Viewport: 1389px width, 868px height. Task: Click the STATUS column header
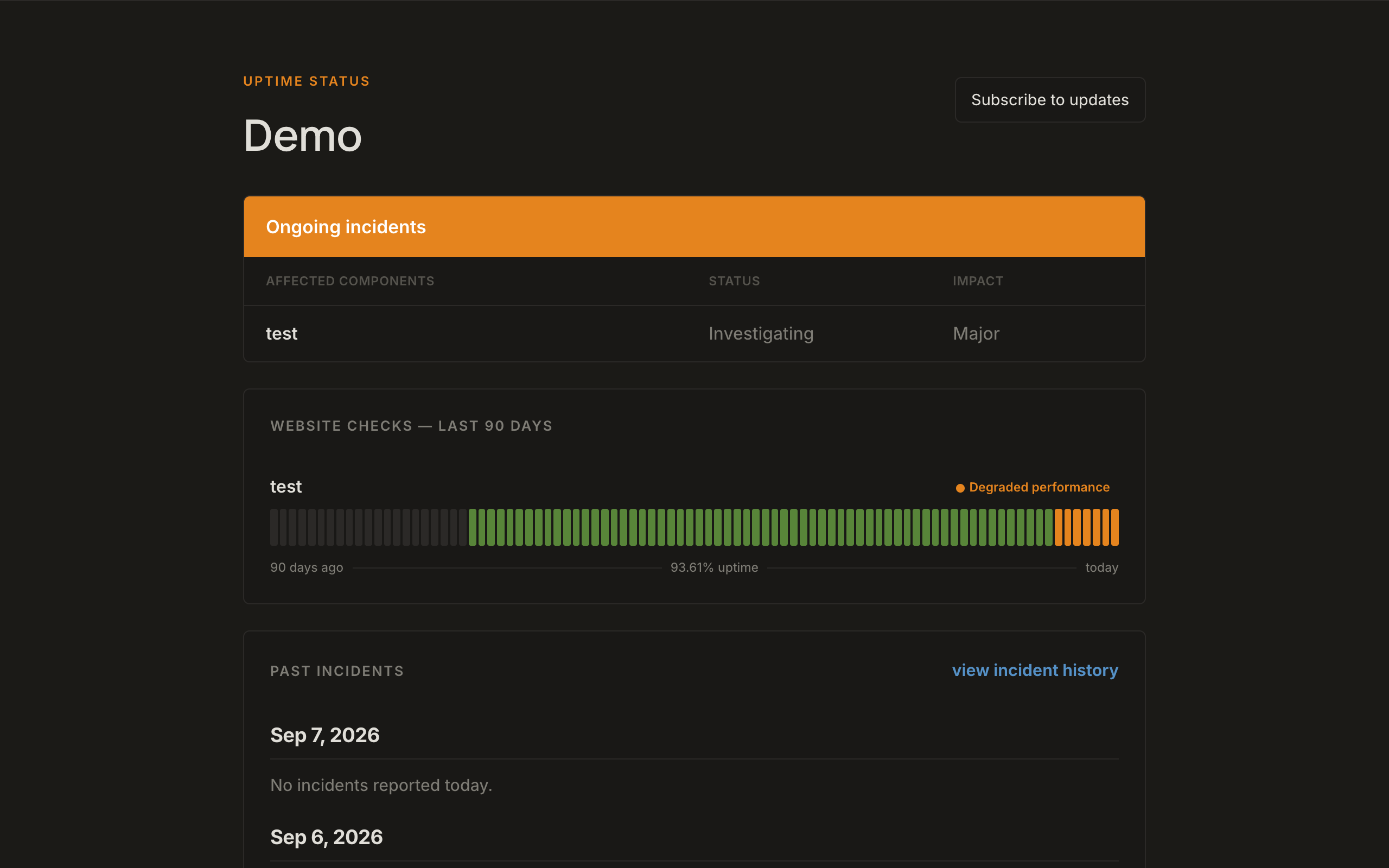pyautogui.click(x=734, y=280)
